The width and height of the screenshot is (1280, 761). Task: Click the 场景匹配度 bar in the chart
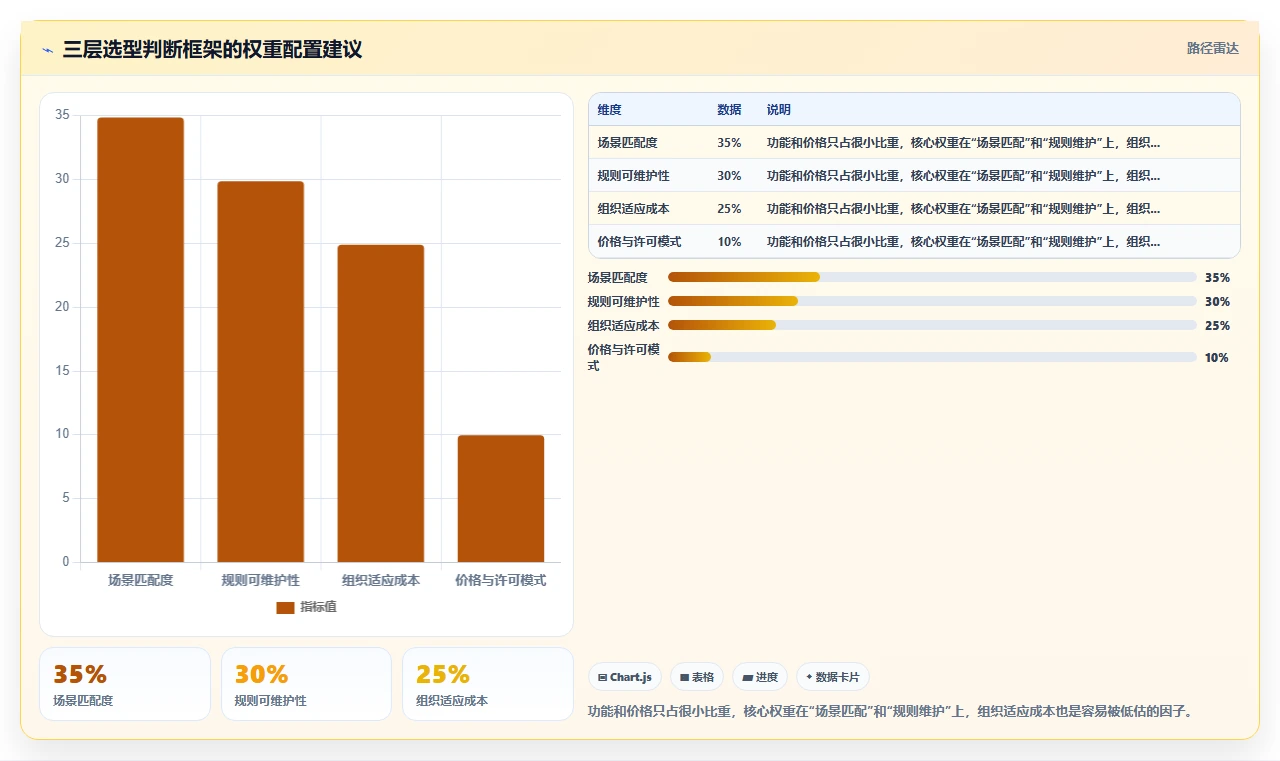pyautogui.click(x=140, y=340)
